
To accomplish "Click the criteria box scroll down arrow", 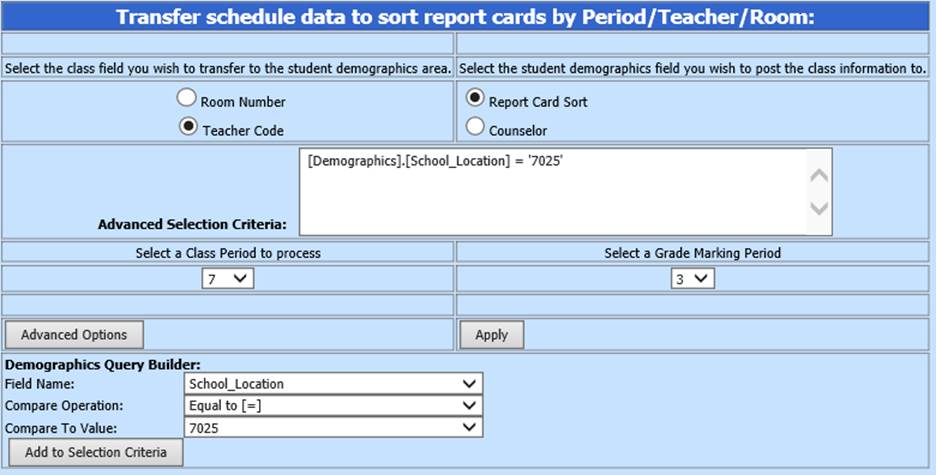I will tap(818, 208).
